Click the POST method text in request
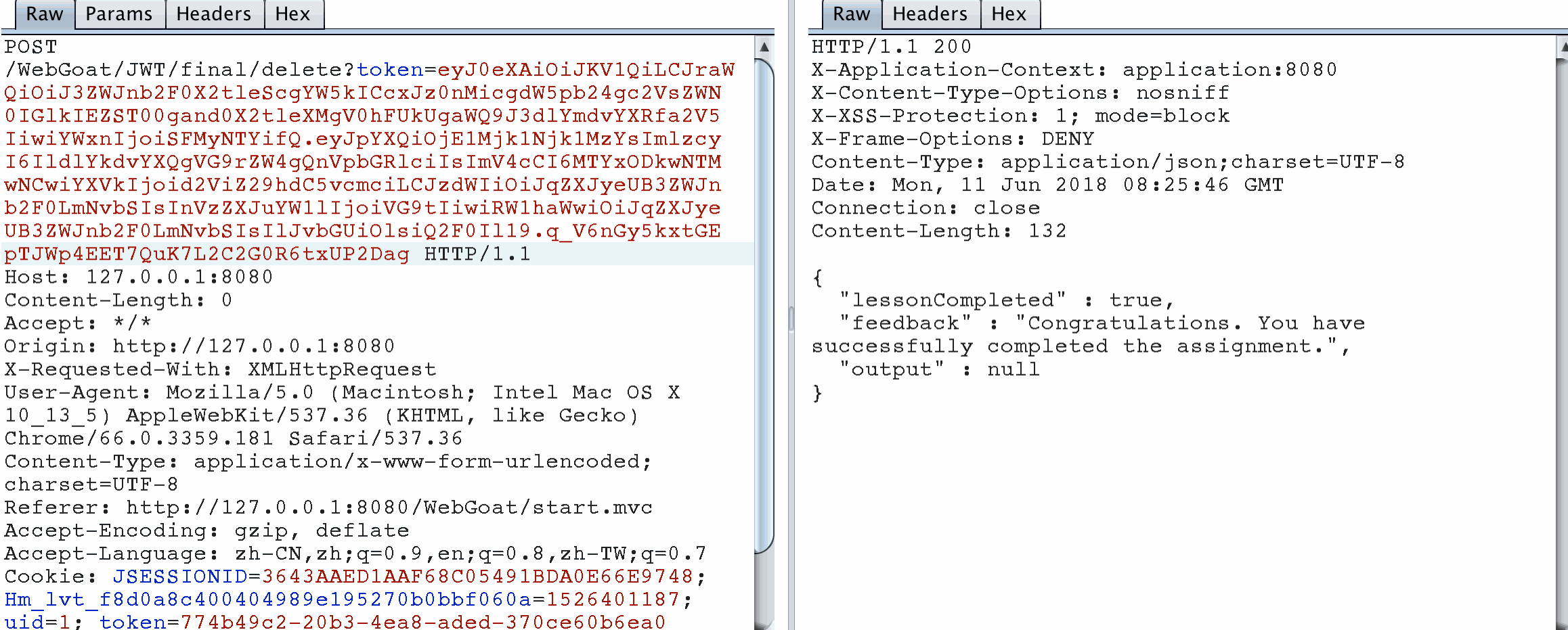Viewport: 1568px width, 630px height. [x=31, y=47]
